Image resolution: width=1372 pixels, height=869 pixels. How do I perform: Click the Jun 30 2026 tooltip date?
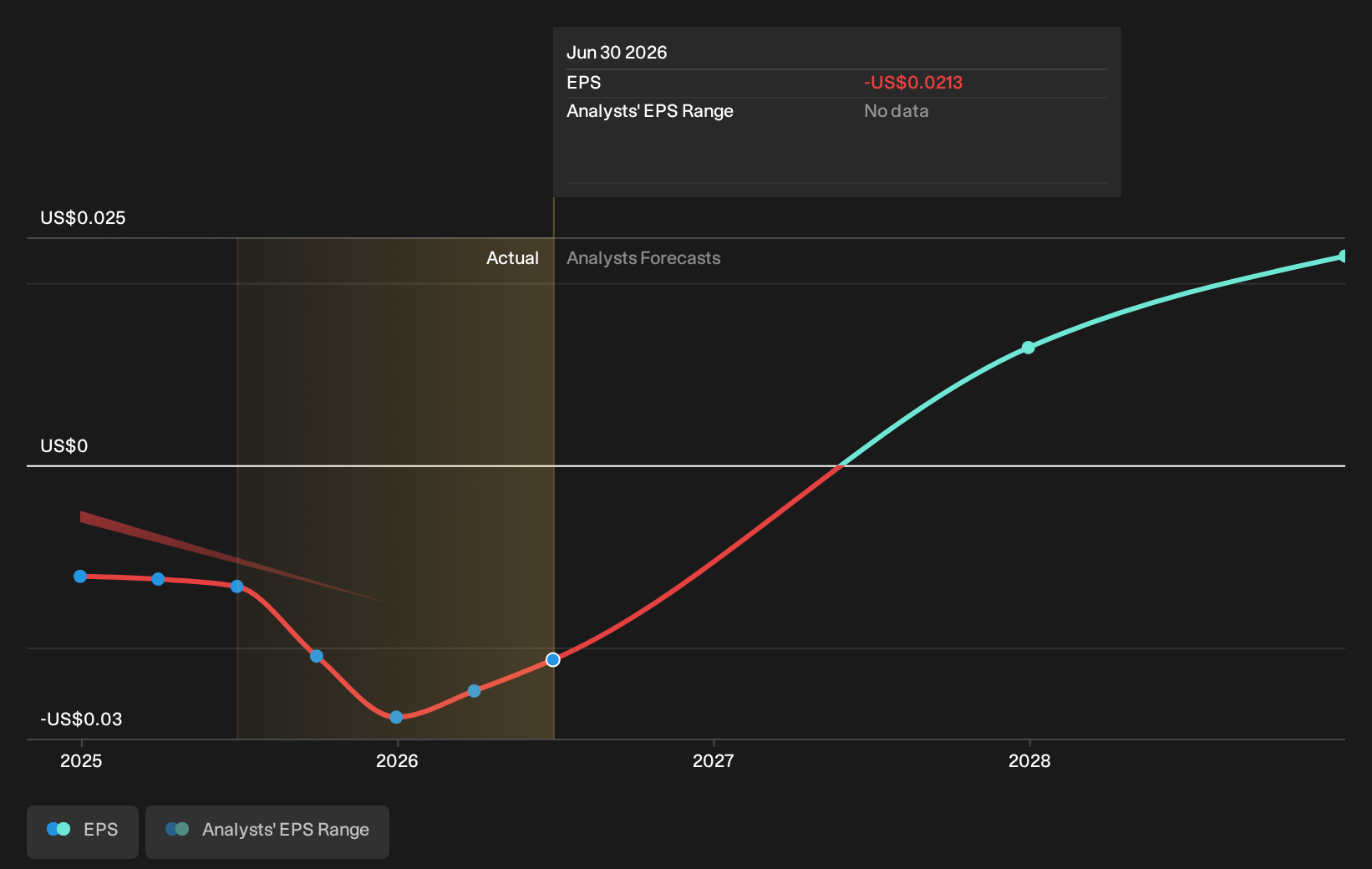coord(617,53)
